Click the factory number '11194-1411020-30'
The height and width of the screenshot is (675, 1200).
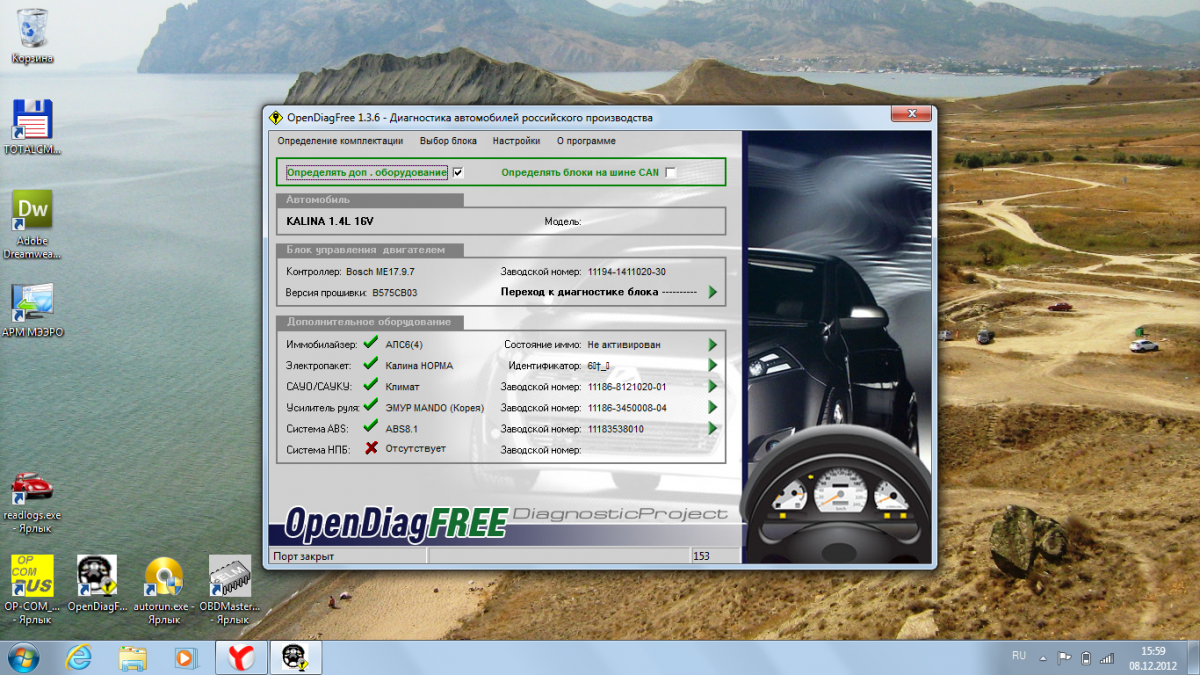tap(627, 271)
